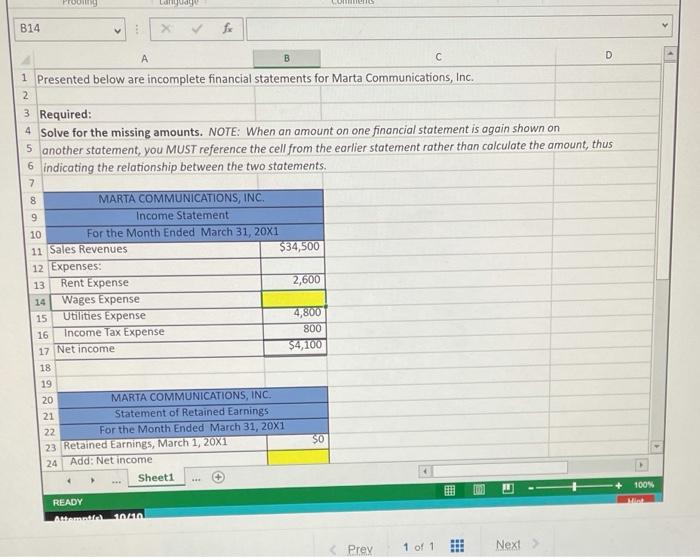The height and width of the screenshot is (557, 700).
Task: Go to the next sheet tab with the right arrow
Action: (x=92, y=481)
